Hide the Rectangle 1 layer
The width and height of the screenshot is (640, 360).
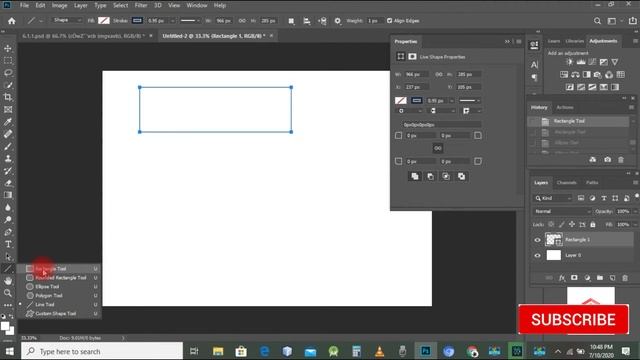click(x=537, y=240)
